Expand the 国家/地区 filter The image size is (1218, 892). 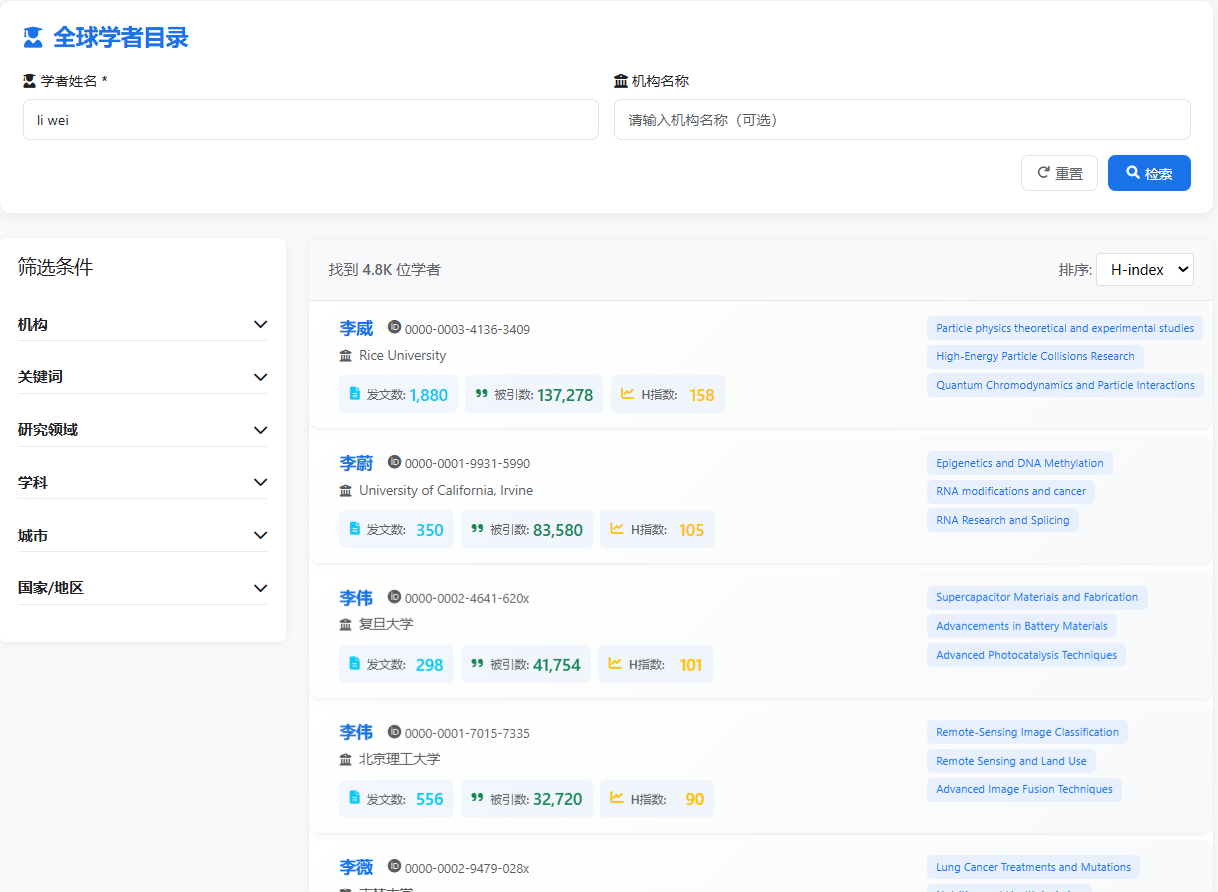[260, 588]
